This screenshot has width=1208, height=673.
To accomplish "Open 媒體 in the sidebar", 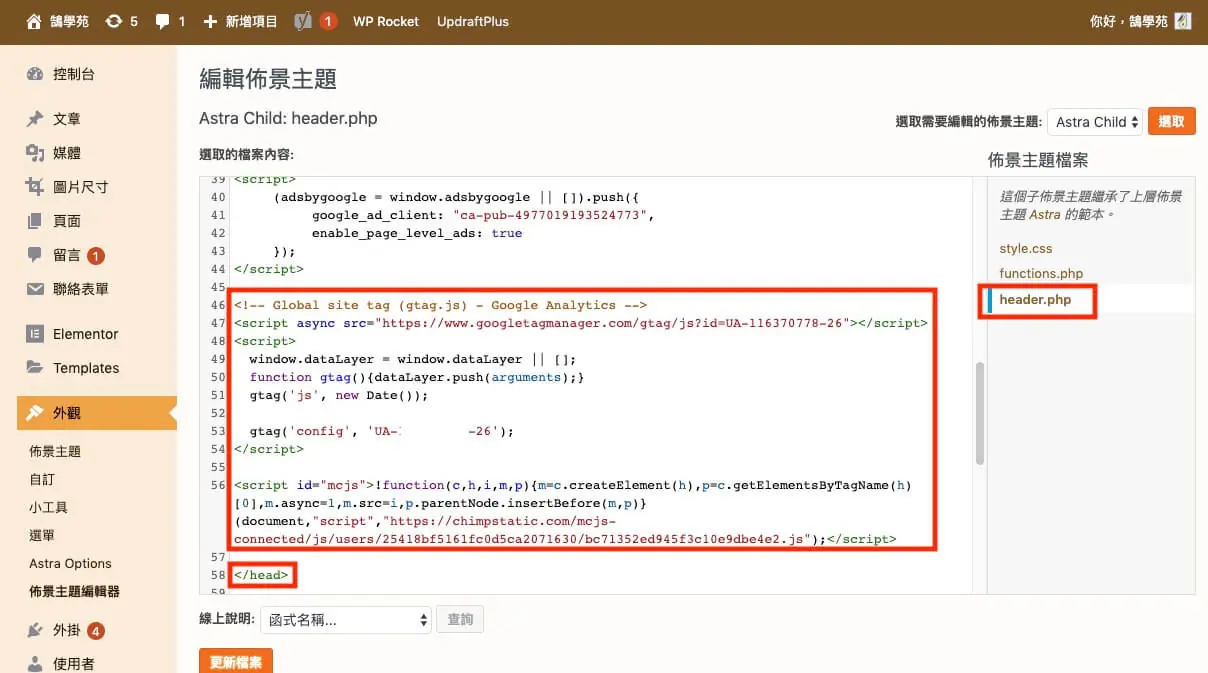I will coord(67,153).
